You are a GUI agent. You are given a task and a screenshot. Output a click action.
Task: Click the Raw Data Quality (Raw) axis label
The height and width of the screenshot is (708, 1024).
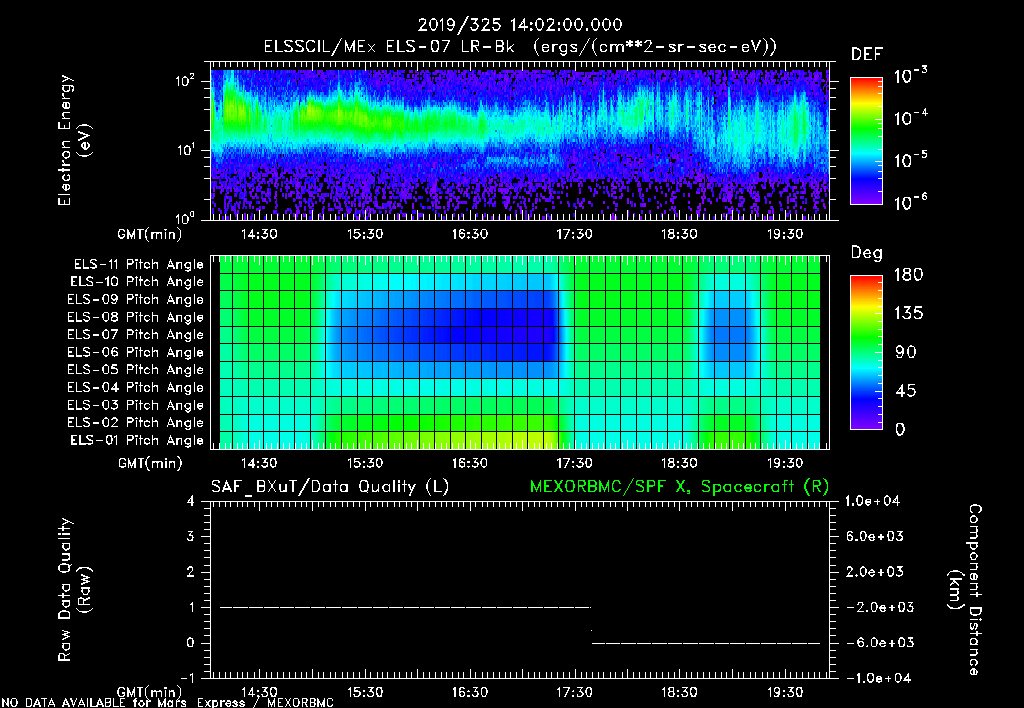pos(74,590)
